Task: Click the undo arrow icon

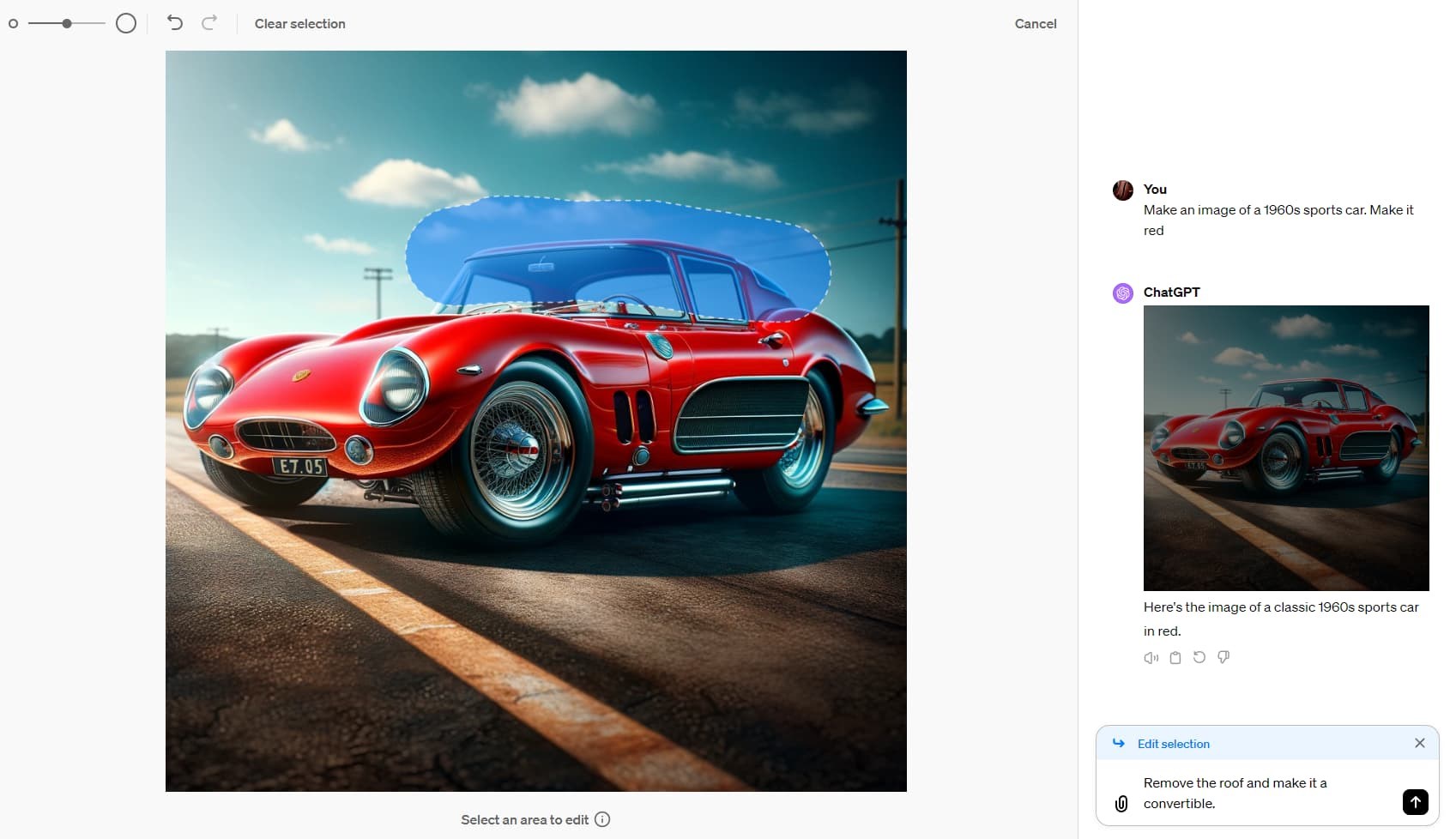Action: coord(175,23)
